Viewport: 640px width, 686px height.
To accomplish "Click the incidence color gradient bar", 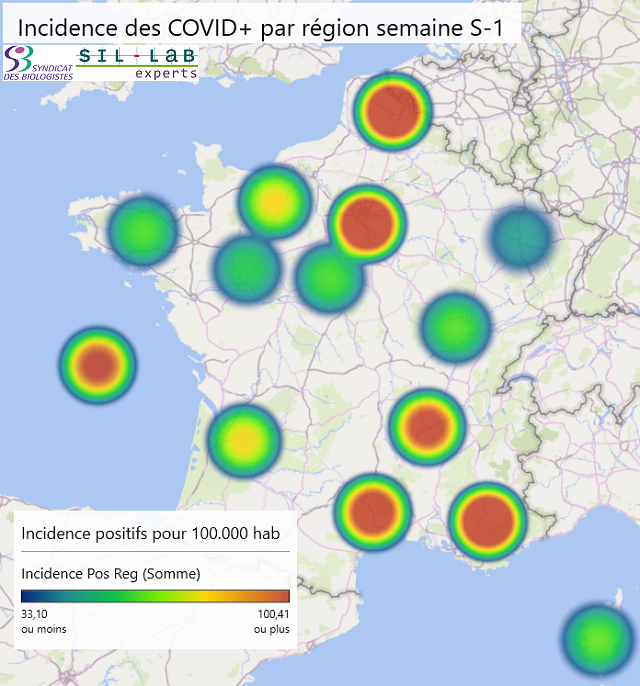I will point(155,596).
